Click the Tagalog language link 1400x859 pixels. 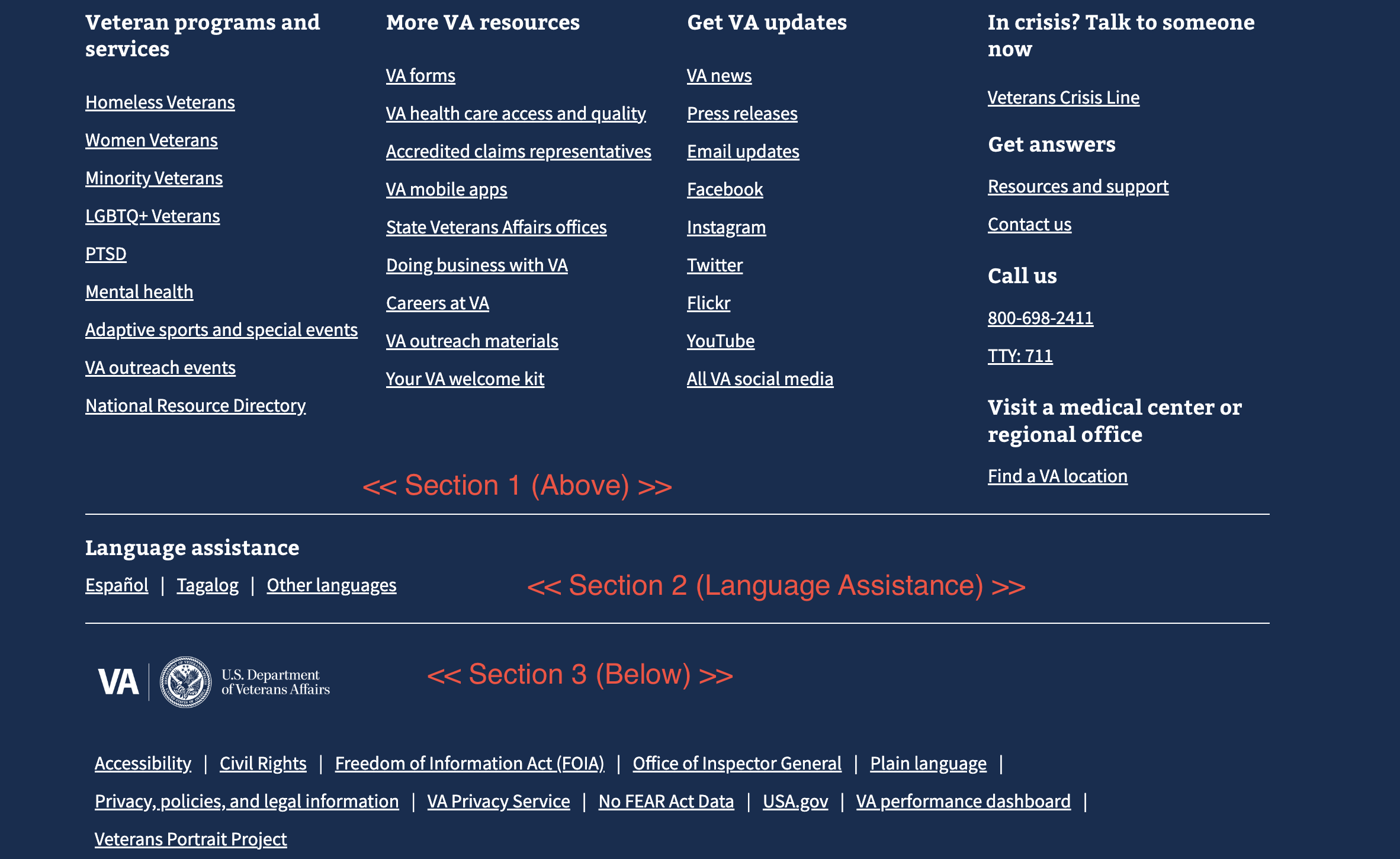coord(207,584)
